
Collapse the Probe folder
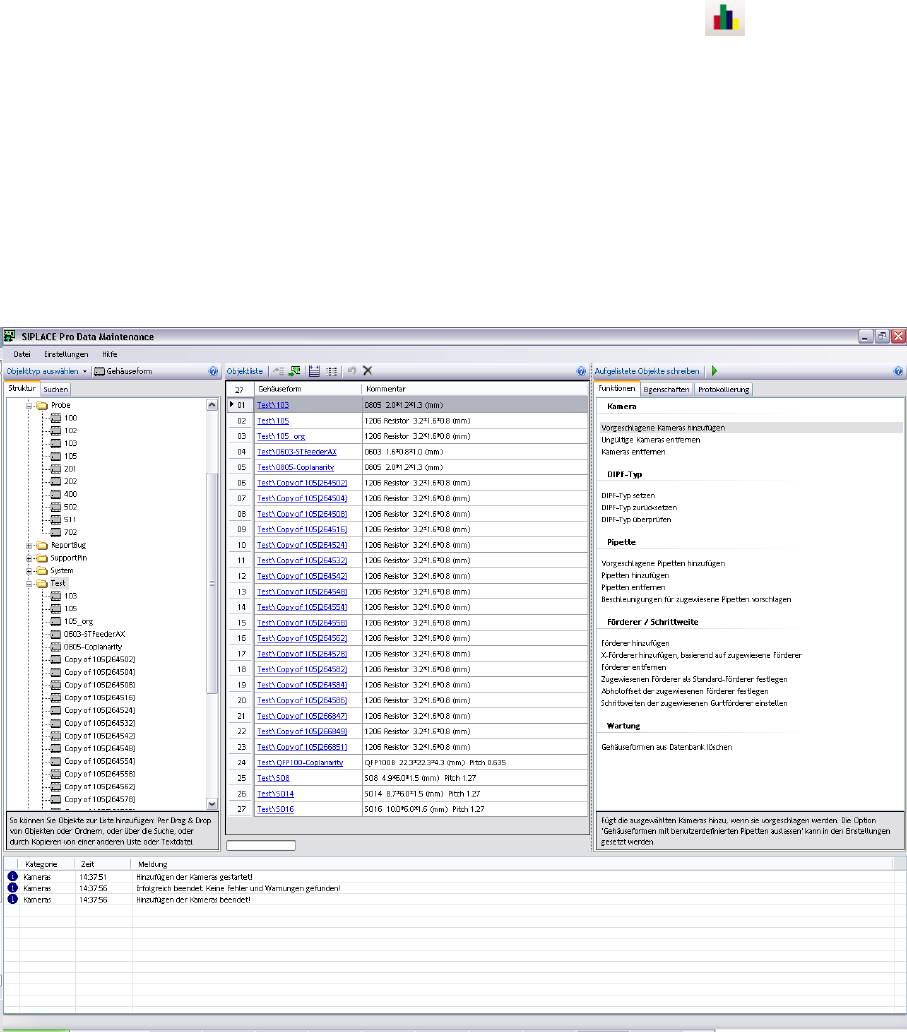coord(29,406)
